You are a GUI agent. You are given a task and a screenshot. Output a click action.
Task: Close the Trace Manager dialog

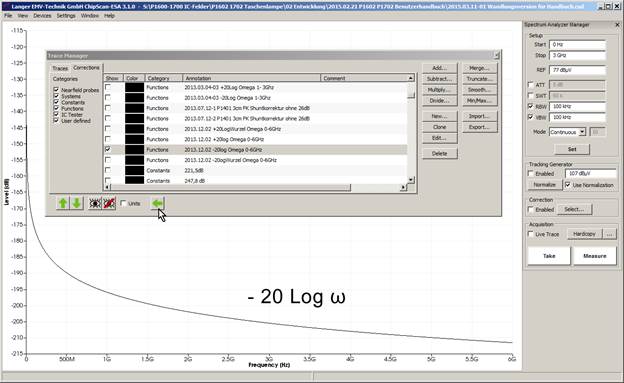496,55
